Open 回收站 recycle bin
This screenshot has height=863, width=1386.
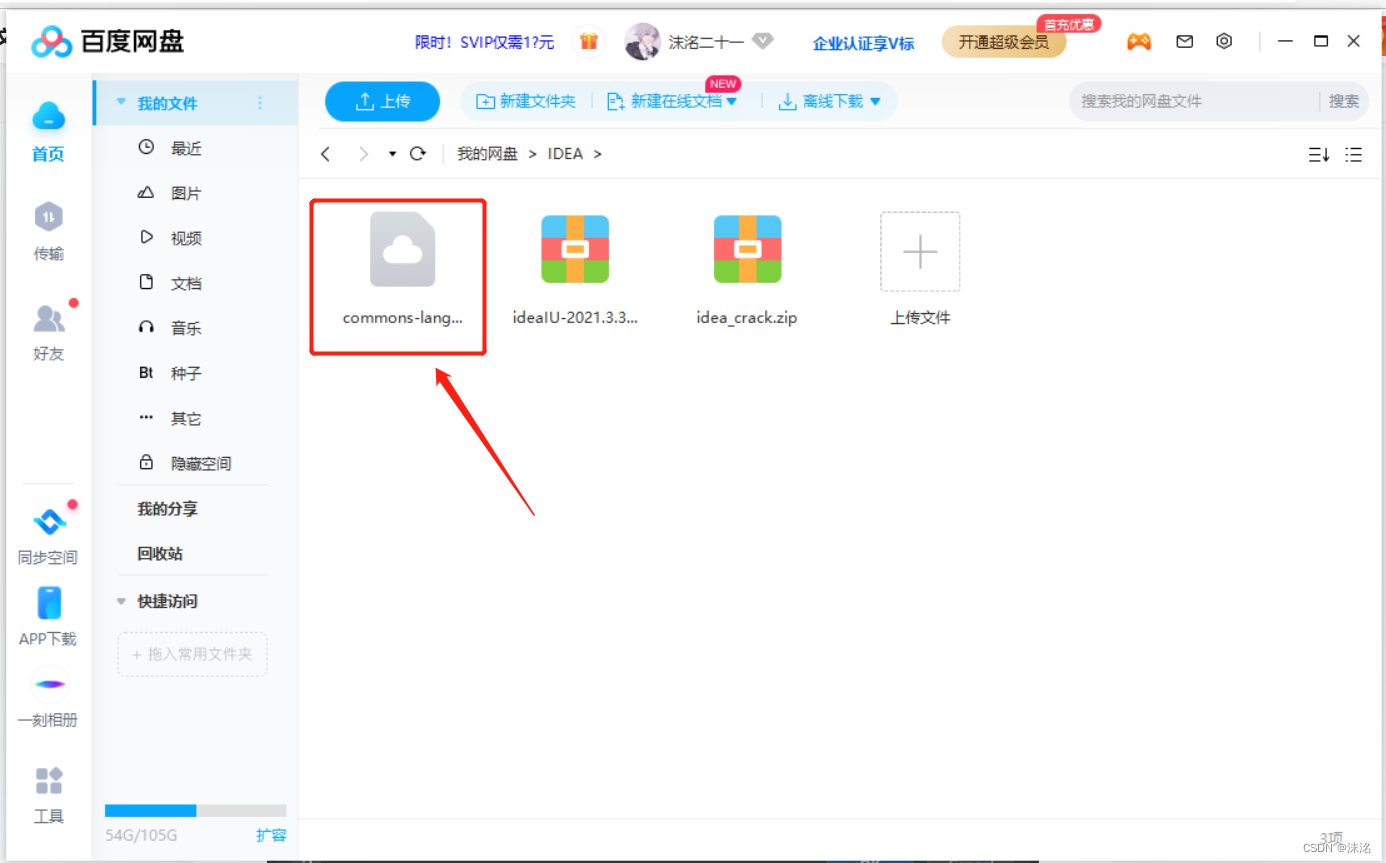[160, 554]
